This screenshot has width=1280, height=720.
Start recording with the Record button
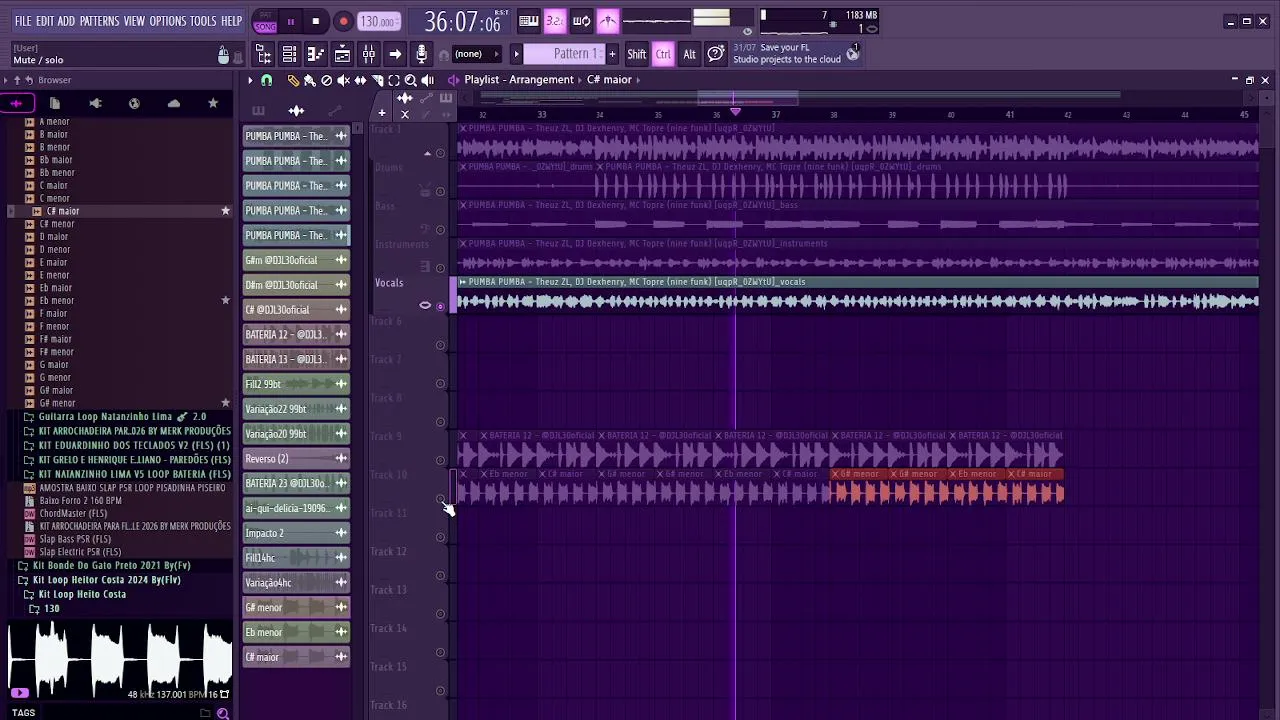coord(343,21)
